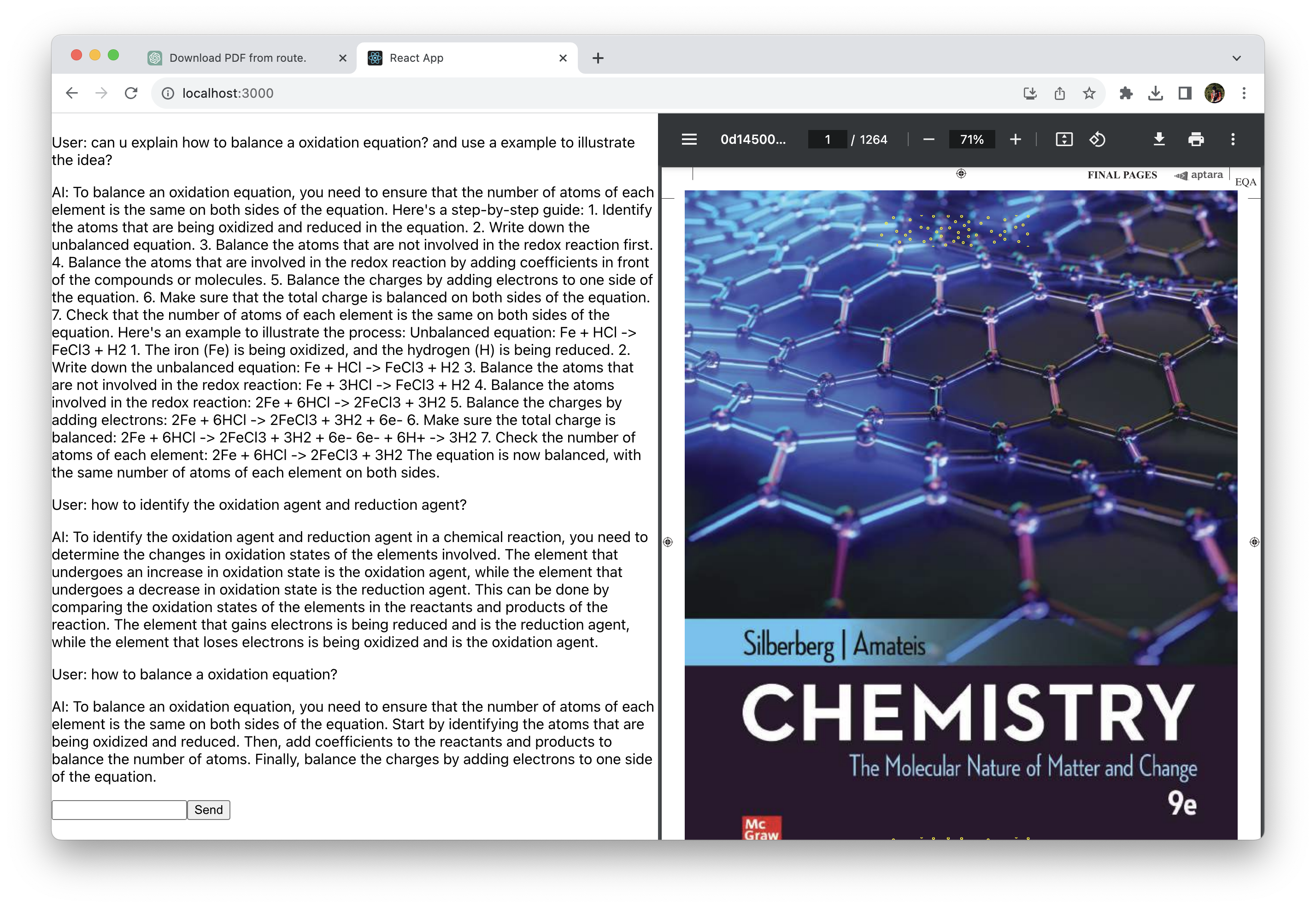Expand the tab search chevron
The width and height of the screenshot is (1316, 908).
(x=1236, y=58)
